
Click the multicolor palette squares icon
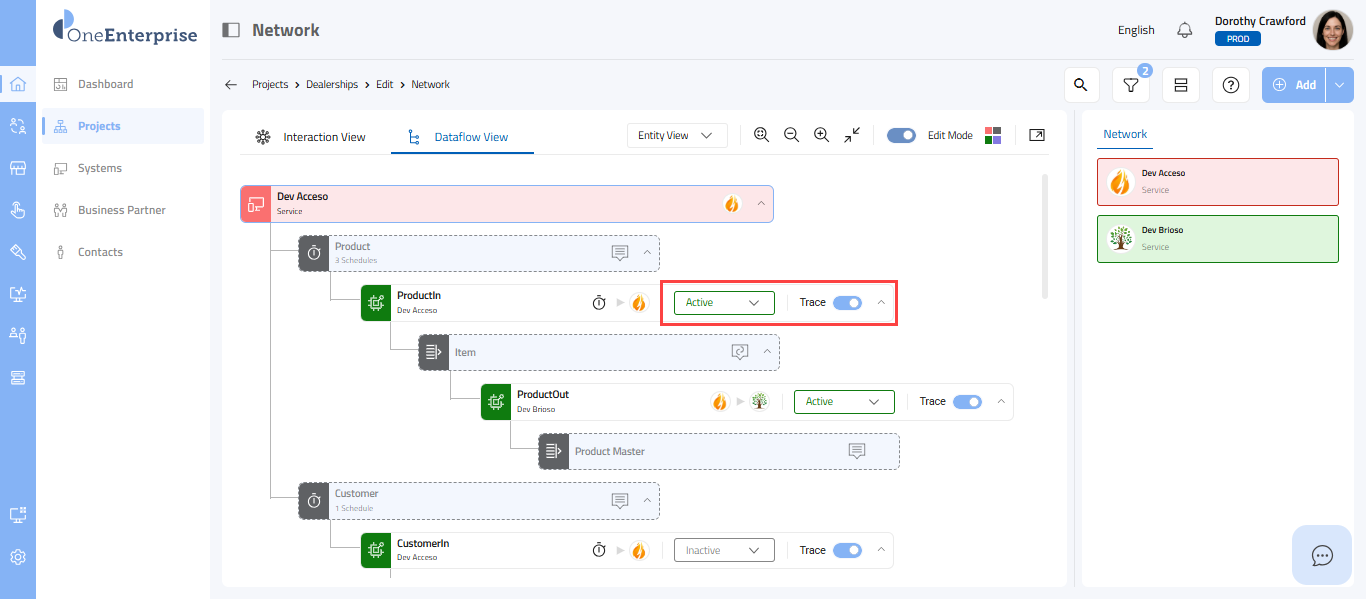(x=993, y=135)
